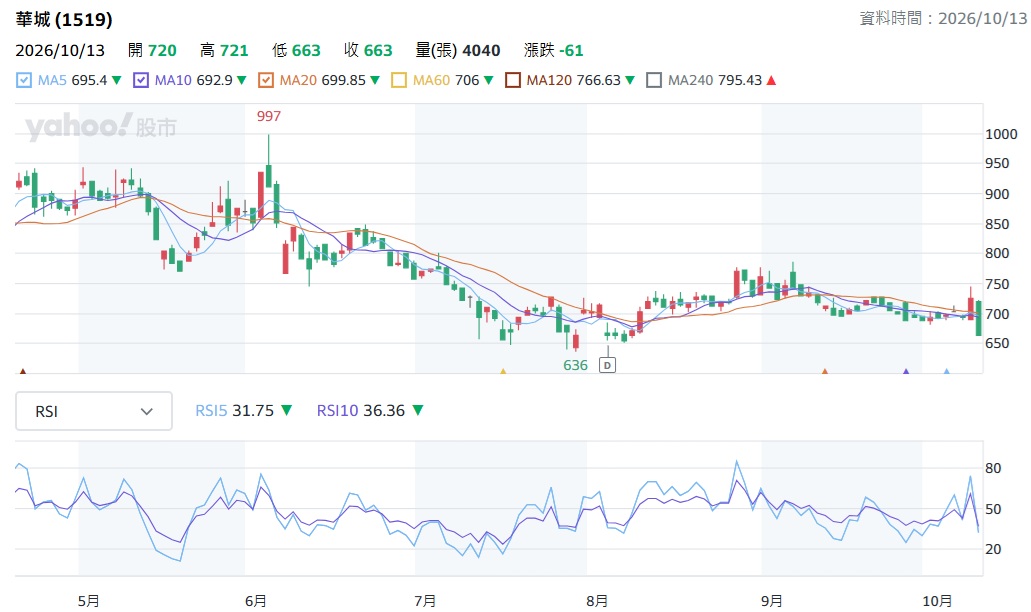This screenshot has height=612, width=1031.
Task: Click the 636 low price label
Action: point(575,365)
